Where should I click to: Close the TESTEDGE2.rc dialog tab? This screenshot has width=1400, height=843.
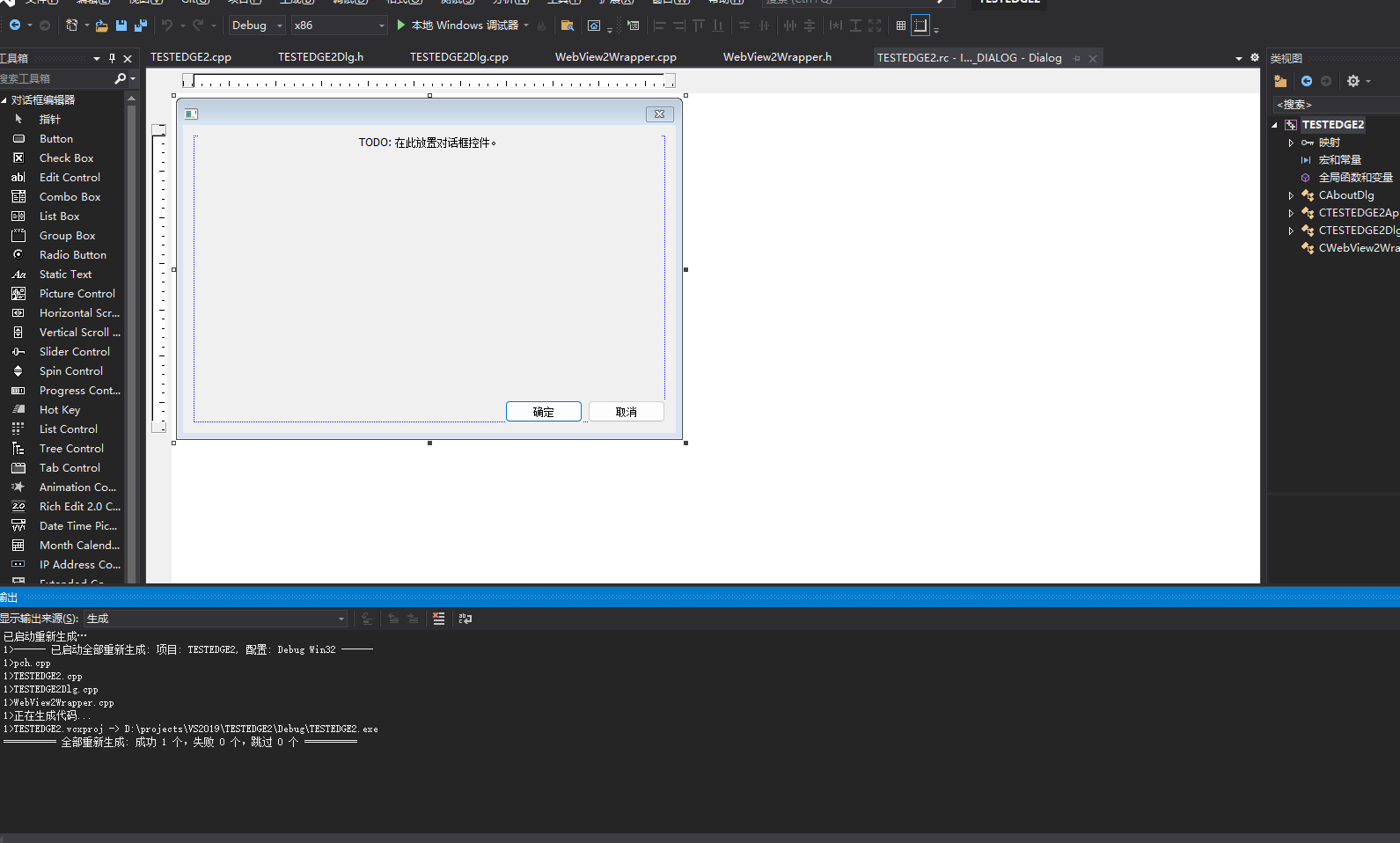(x=1093, y=59)
